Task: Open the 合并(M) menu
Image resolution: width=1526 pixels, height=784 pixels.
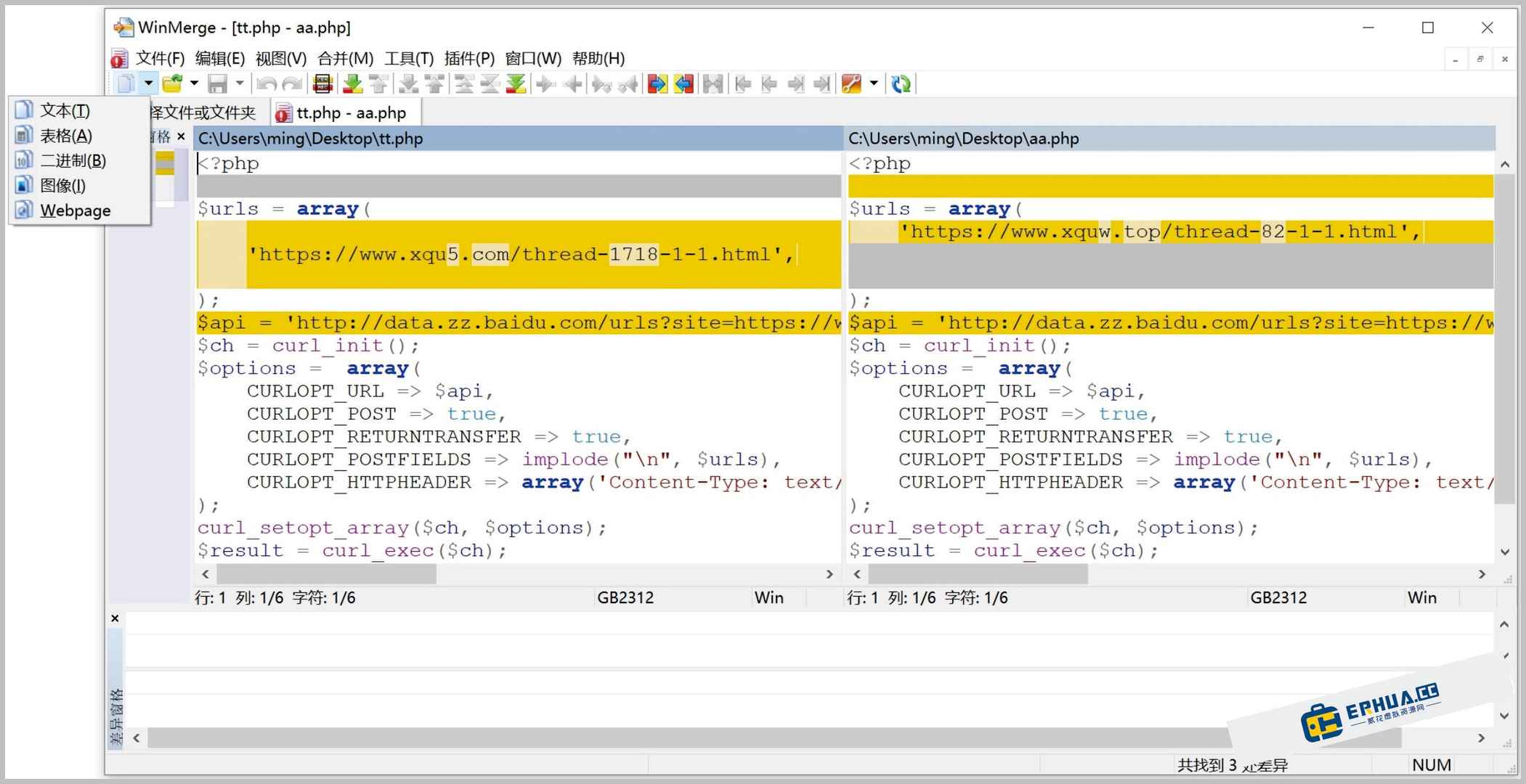Action: coord(346,58)
